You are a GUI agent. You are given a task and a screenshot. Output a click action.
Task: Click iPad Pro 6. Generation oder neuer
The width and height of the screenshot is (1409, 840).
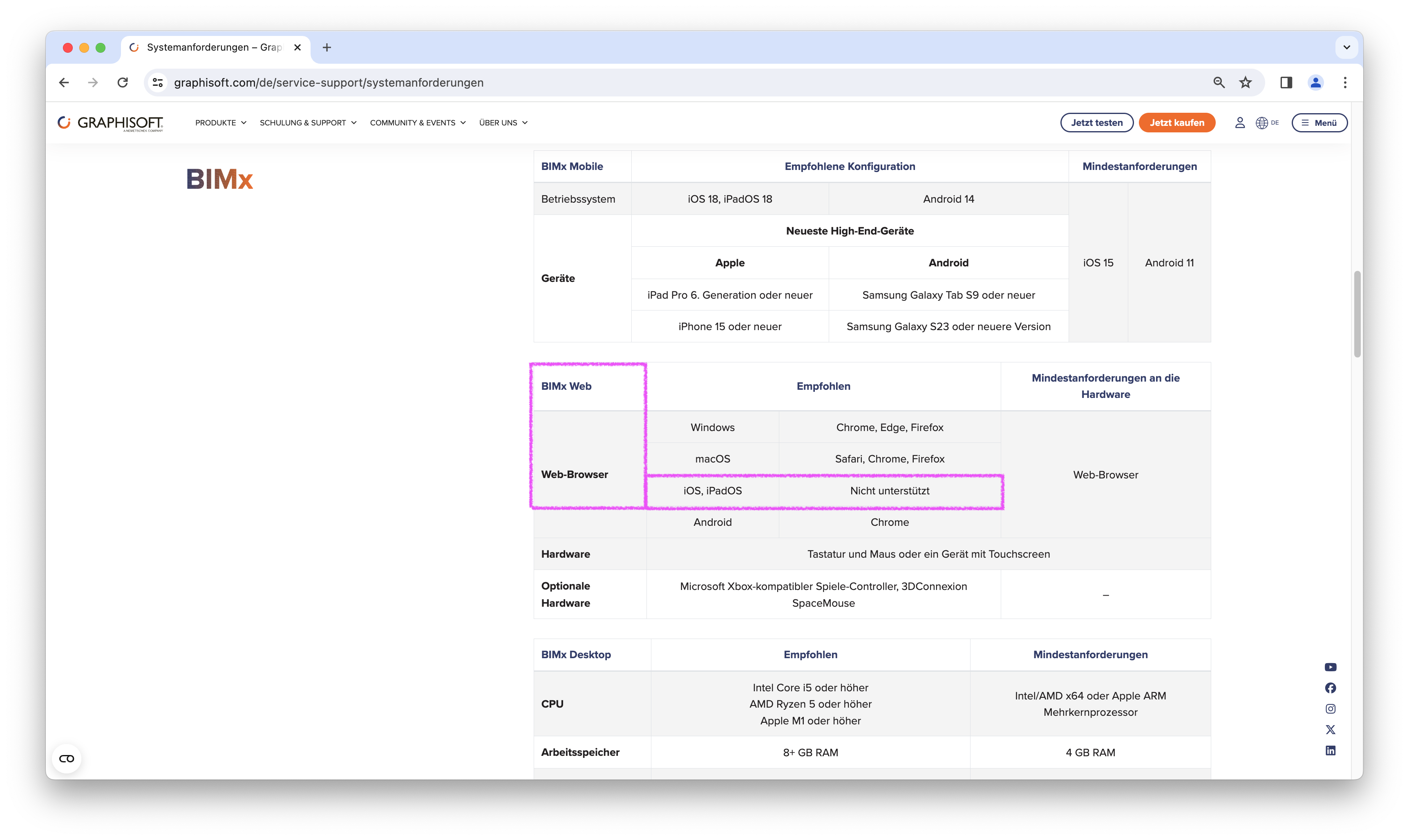pyautogui.click(x=730, y=295)
